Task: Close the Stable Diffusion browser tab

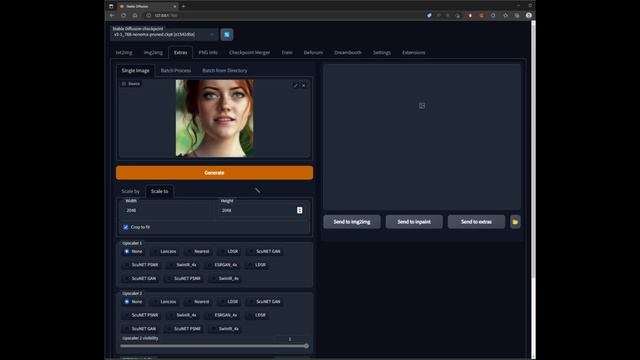Action: 175,7
